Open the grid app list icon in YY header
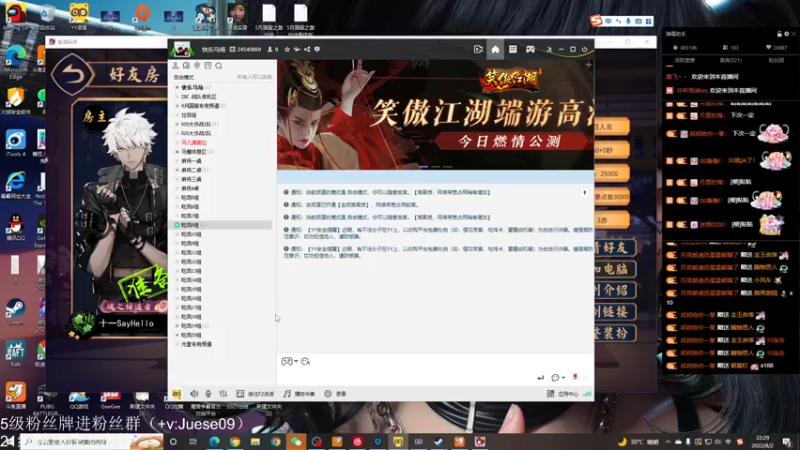 tap(513, 49)
